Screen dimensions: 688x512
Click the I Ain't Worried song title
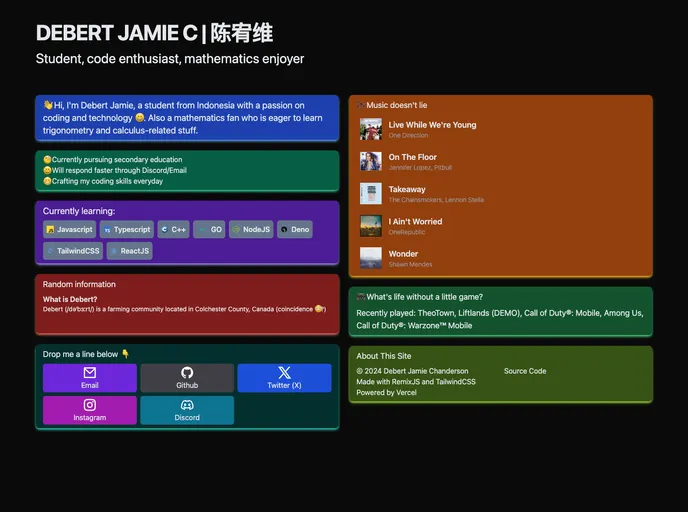415,222
